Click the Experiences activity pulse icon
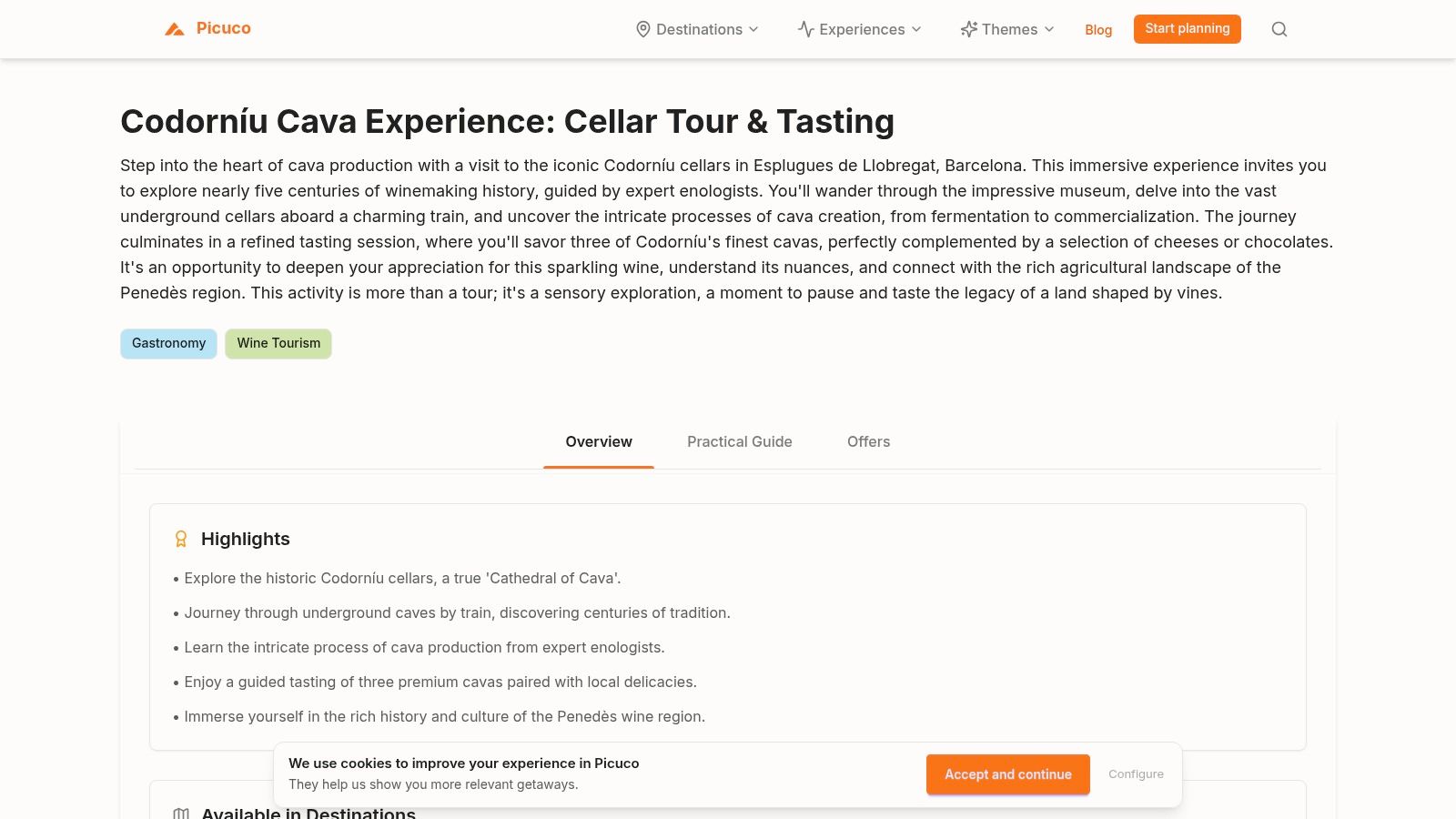Viewport: 1456px width, 819px height. point(805,29)
